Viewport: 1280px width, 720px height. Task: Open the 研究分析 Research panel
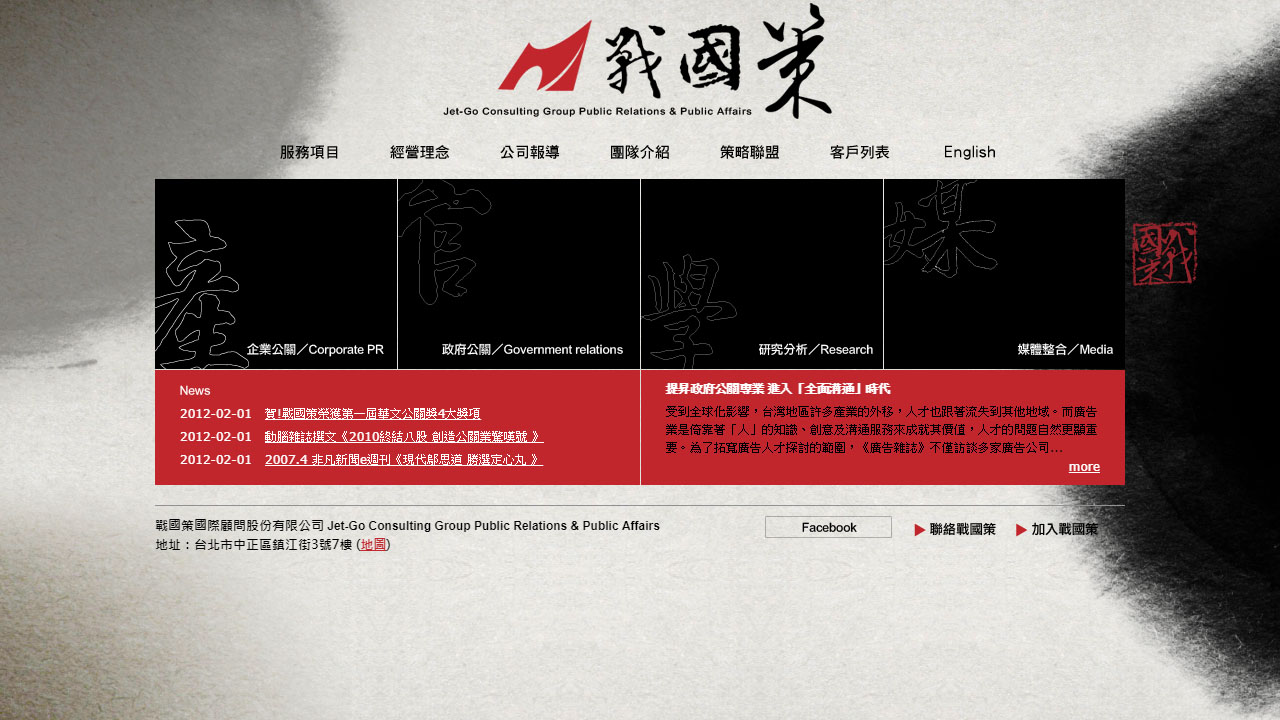(x=762, y=274)
